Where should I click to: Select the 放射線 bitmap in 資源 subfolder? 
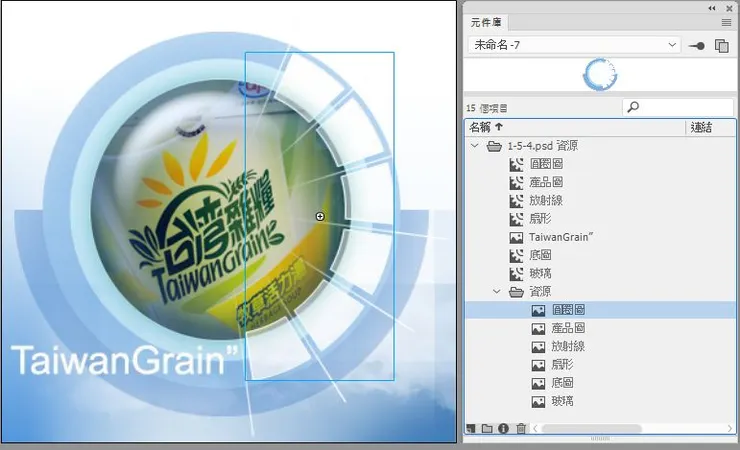599,347
